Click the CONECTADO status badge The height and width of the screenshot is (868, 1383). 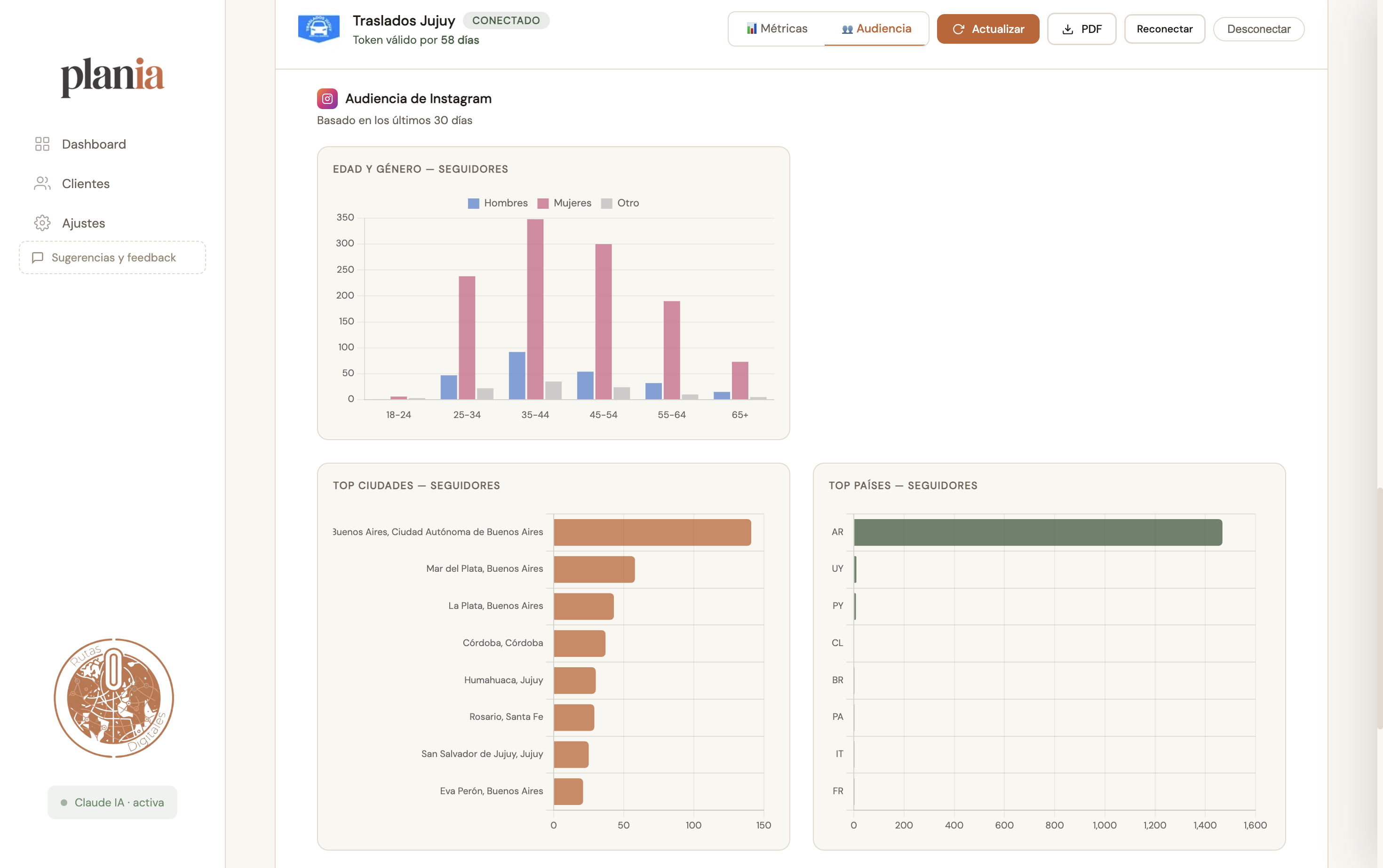[x=506, y=20]
